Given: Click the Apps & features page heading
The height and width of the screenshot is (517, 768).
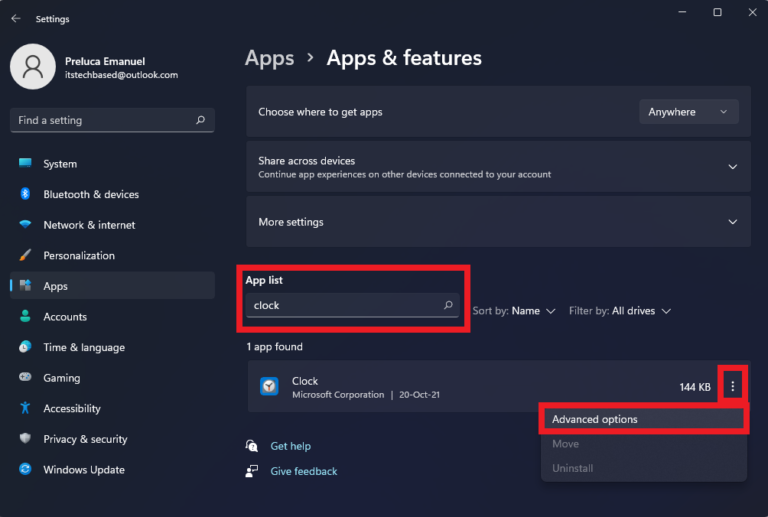Looking at the screenshot, I should coord(404,58).
